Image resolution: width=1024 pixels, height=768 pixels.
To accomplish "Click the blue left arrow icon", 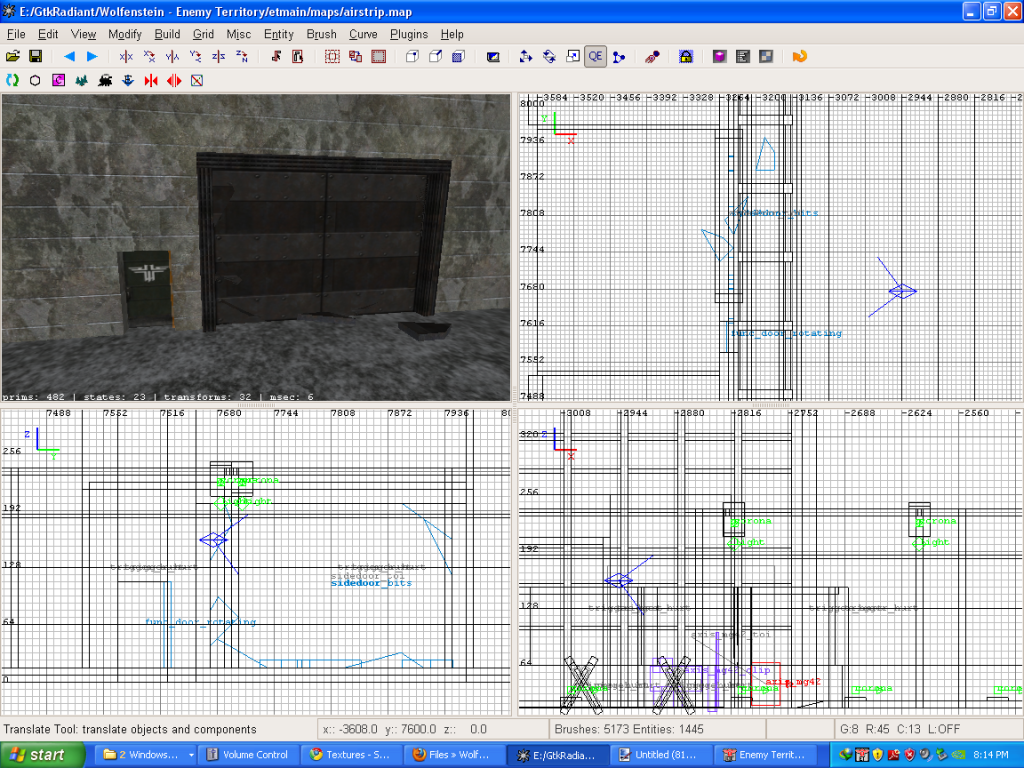I will point(69,57).
